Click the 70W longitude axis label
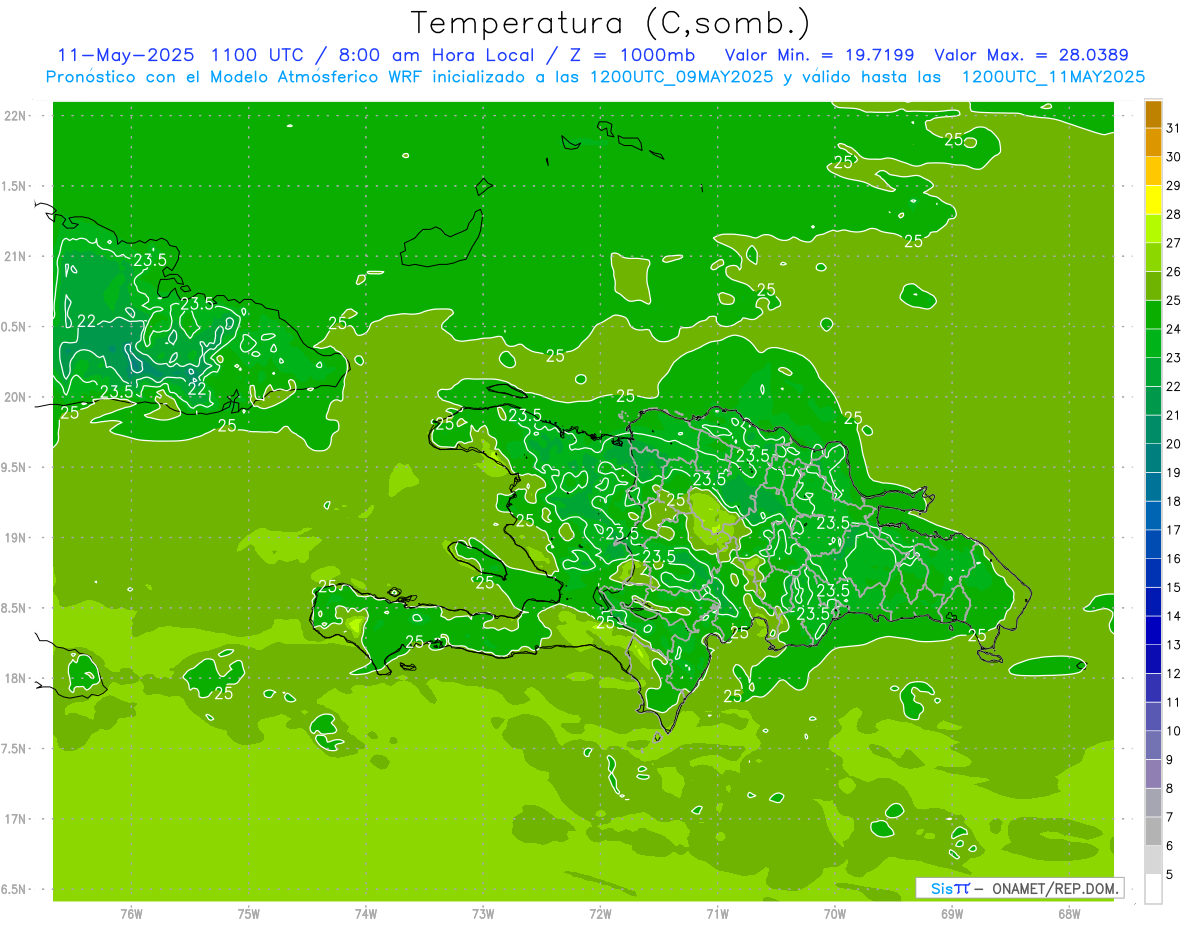 tap(834, 914)
